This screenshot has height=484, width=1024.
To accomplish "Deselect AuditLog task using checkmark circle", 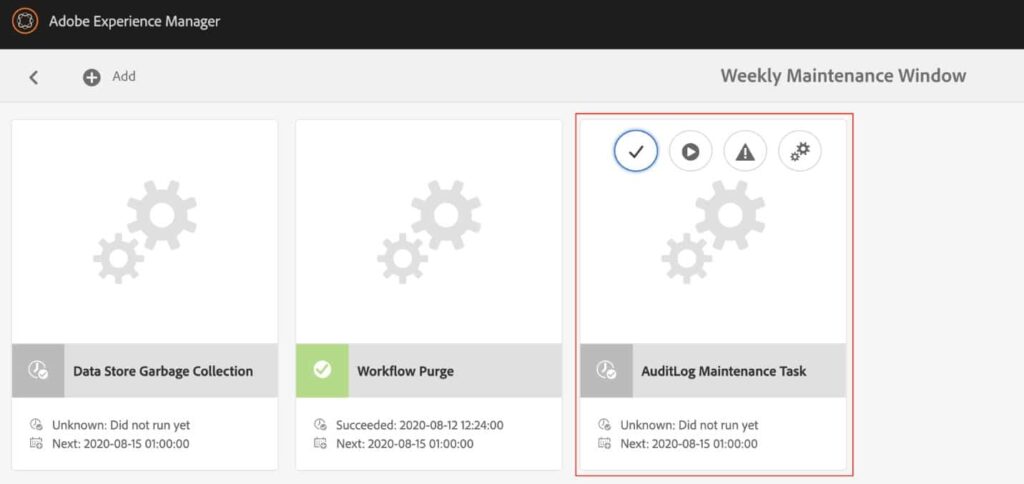I will click(635, 151).
